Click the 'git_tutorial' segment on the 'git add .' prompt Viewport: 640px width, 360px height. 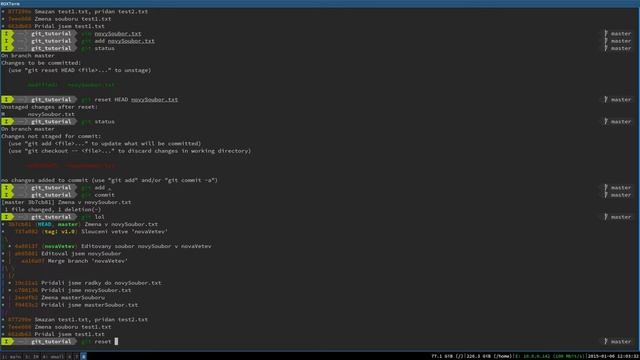(x=51, y=187)
